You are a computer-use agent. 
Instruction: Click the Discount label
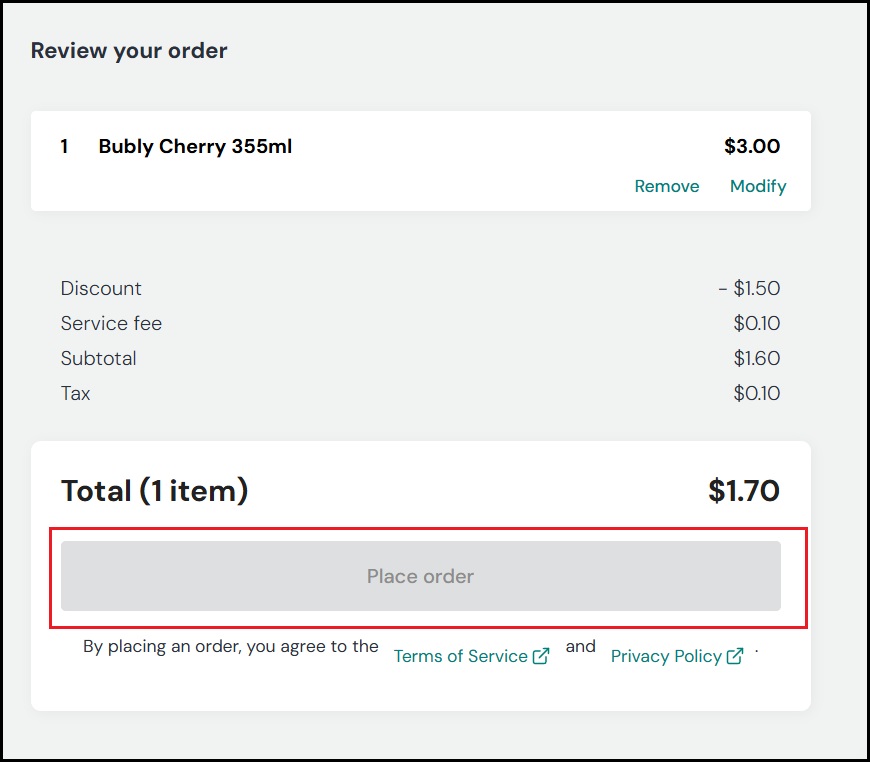click(101, 289)
